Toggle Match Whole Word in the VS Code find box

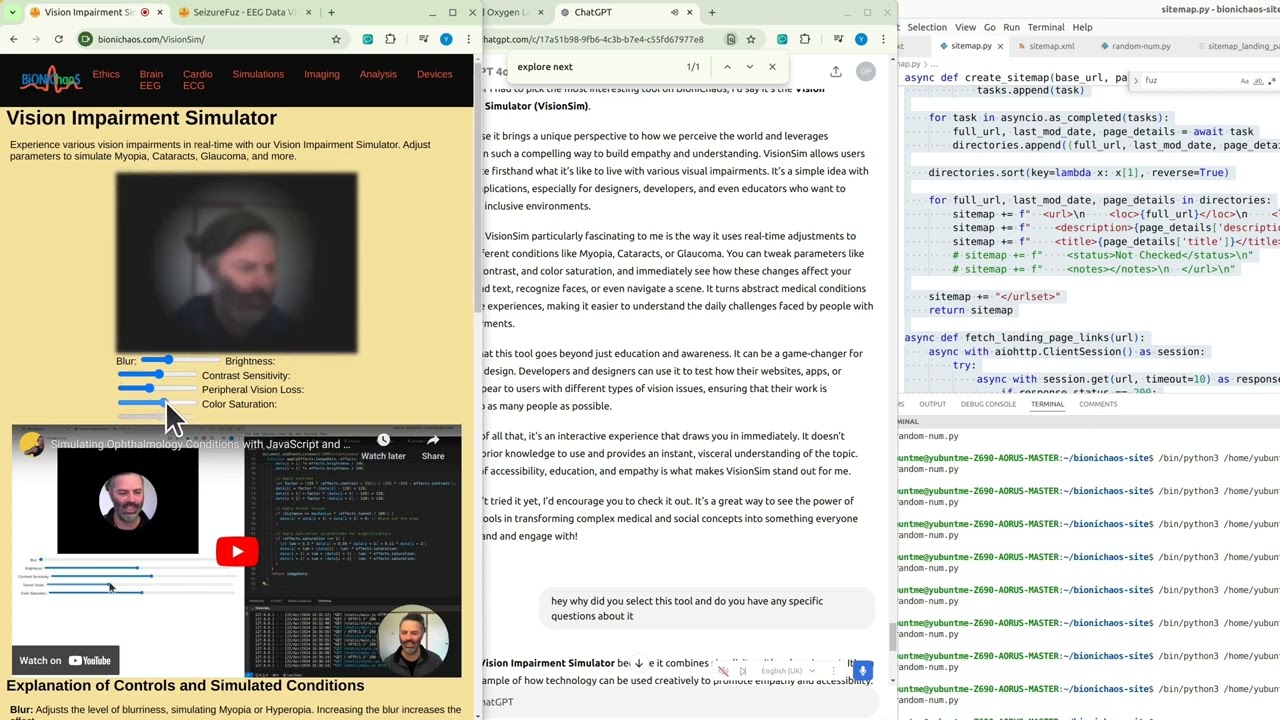coord(1258,80)
